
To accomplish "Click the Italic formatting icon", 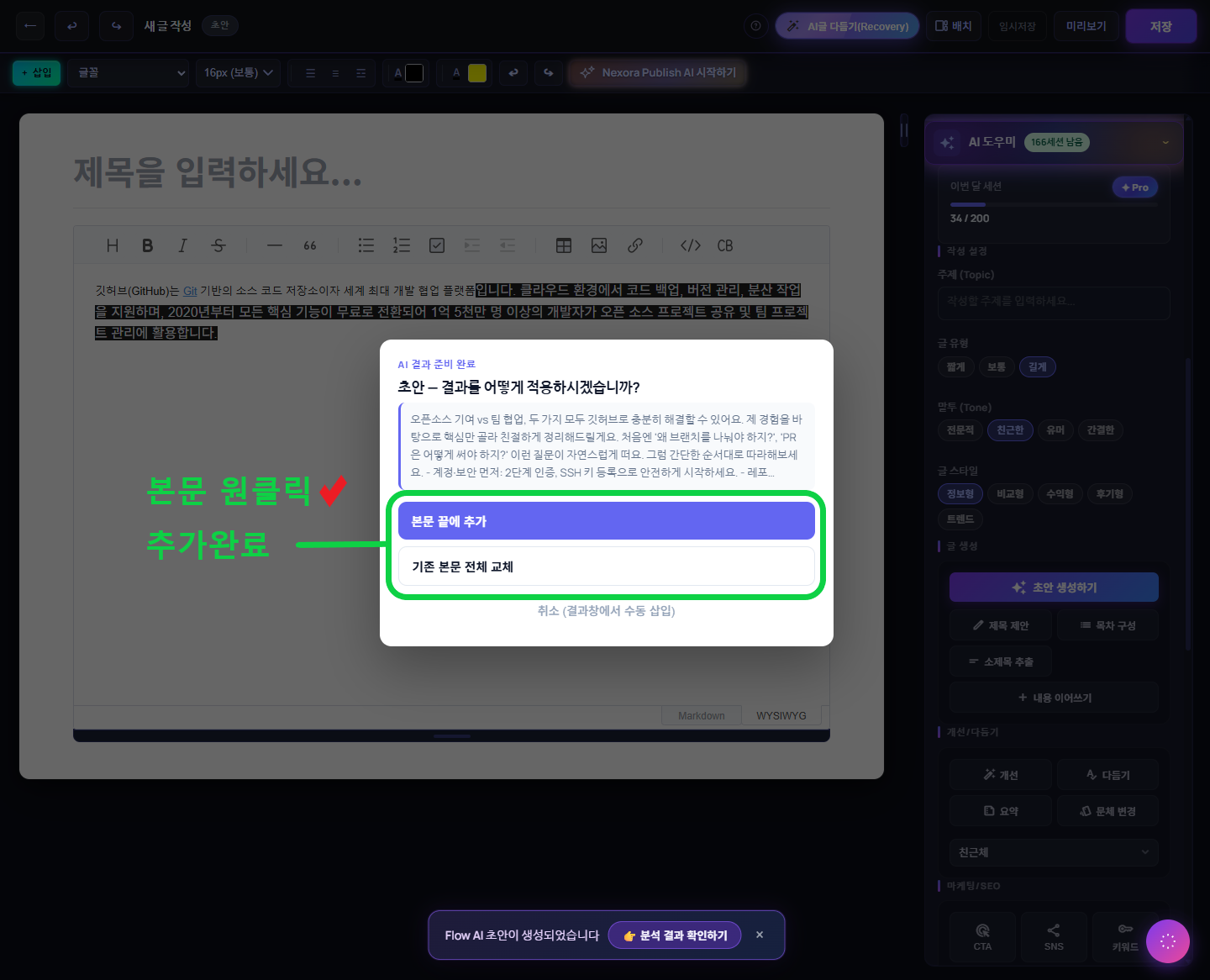I will [x=182, y=245].
